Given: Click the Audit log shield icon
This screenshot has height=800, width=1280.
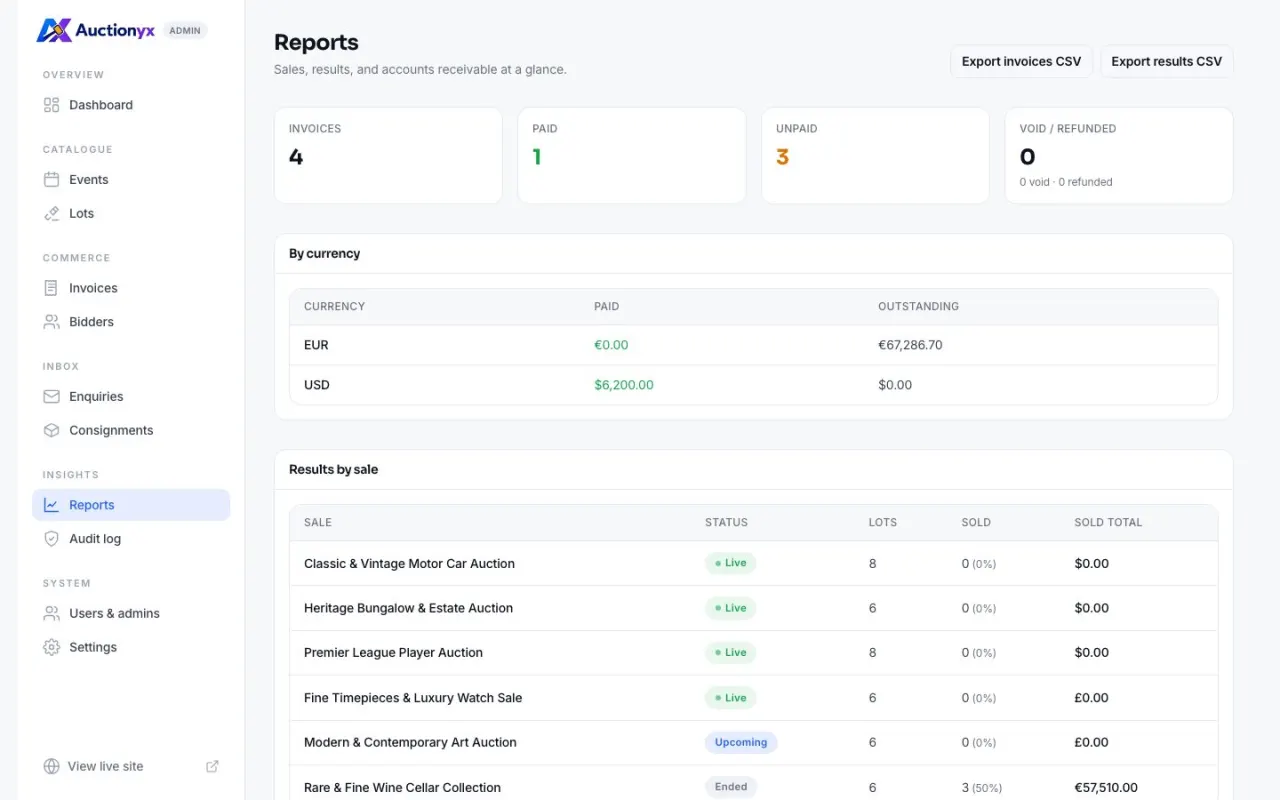Looking at the screenshot, I should 52,539.
